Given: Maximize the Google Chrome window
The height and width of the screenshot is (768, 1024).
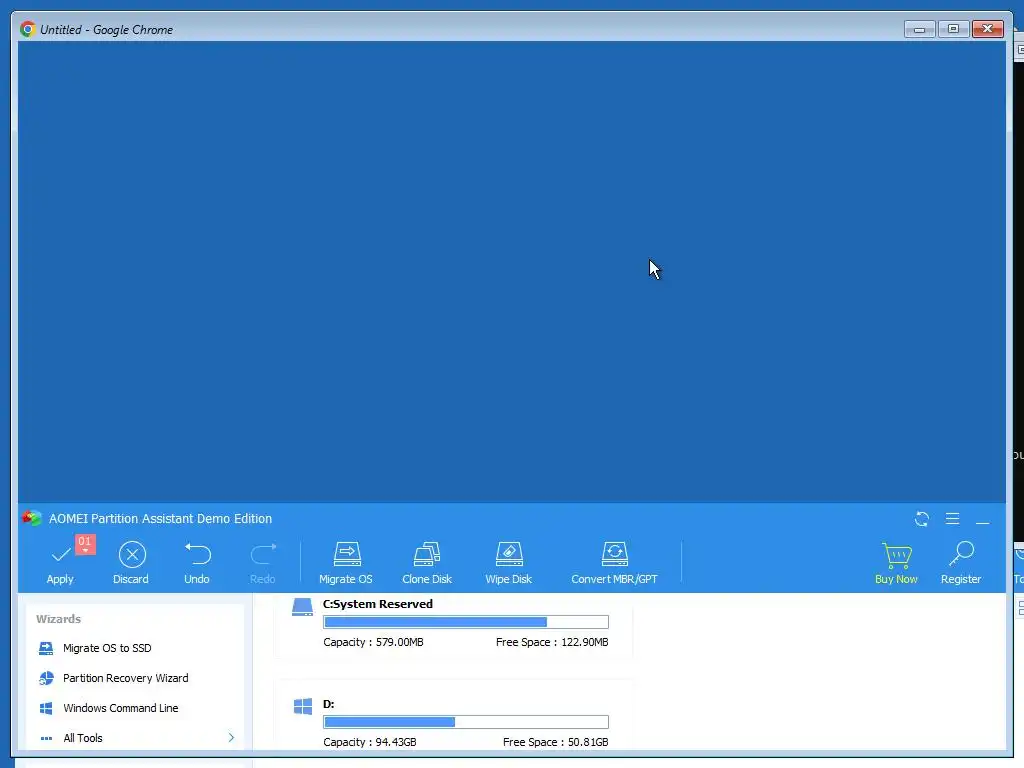Looking at the screenshot, I should [x=953, y=29].
